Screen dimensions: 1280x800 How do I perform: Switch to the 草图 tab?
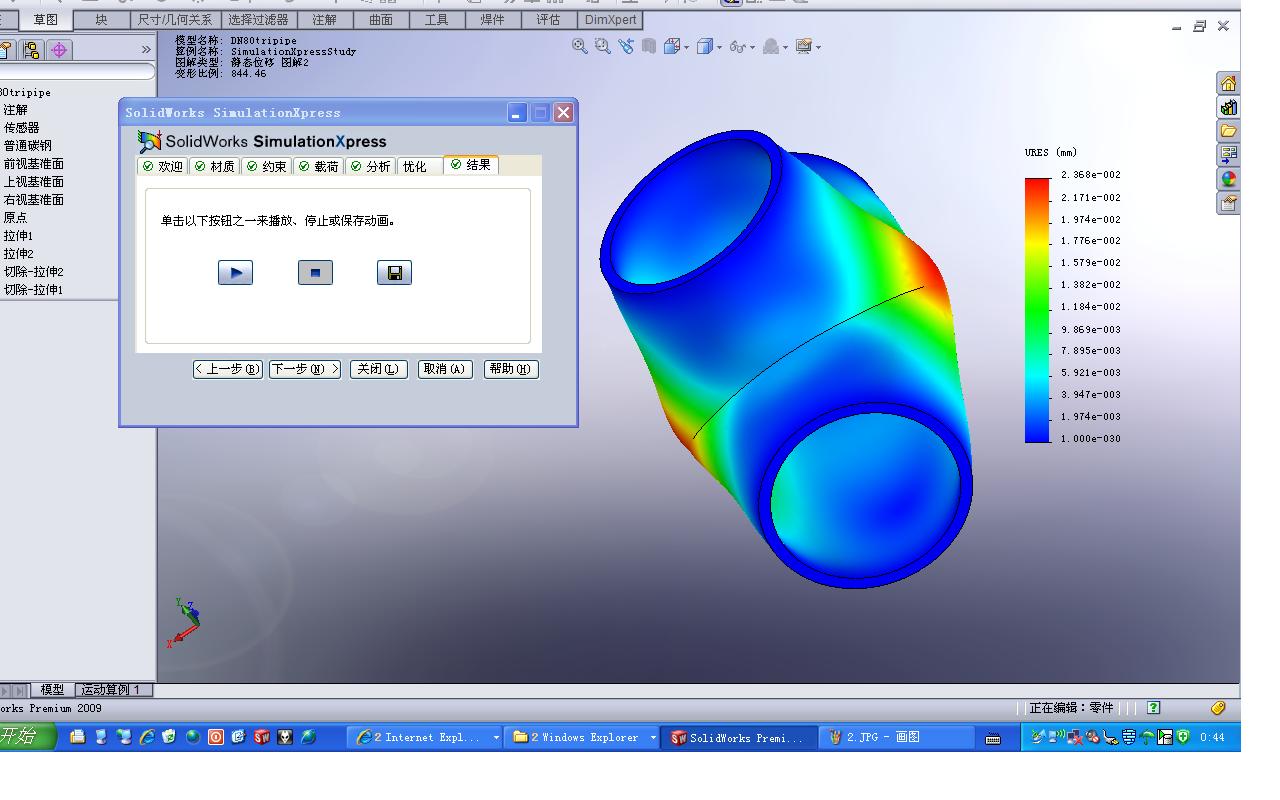[45, 20]
